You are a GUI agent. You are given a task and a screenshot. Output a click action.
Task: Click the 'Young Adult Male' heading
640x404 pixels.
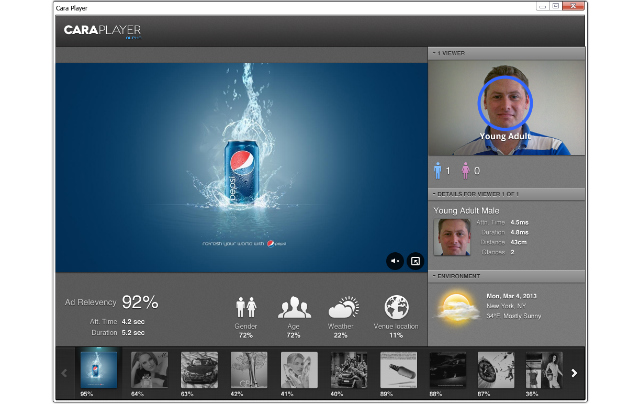[466, 211]
